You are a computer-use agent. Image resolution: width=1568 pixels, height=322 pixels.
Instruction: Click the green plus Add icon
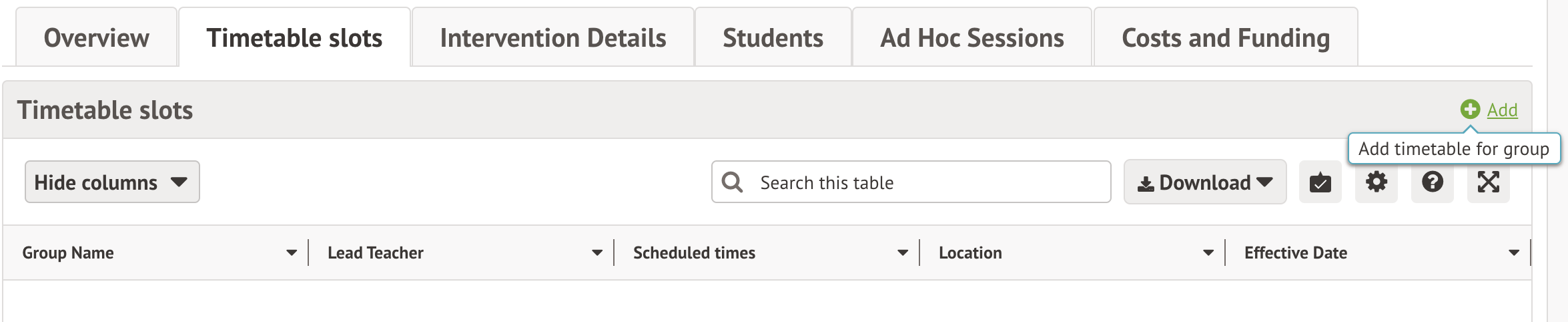point(1470,110)
